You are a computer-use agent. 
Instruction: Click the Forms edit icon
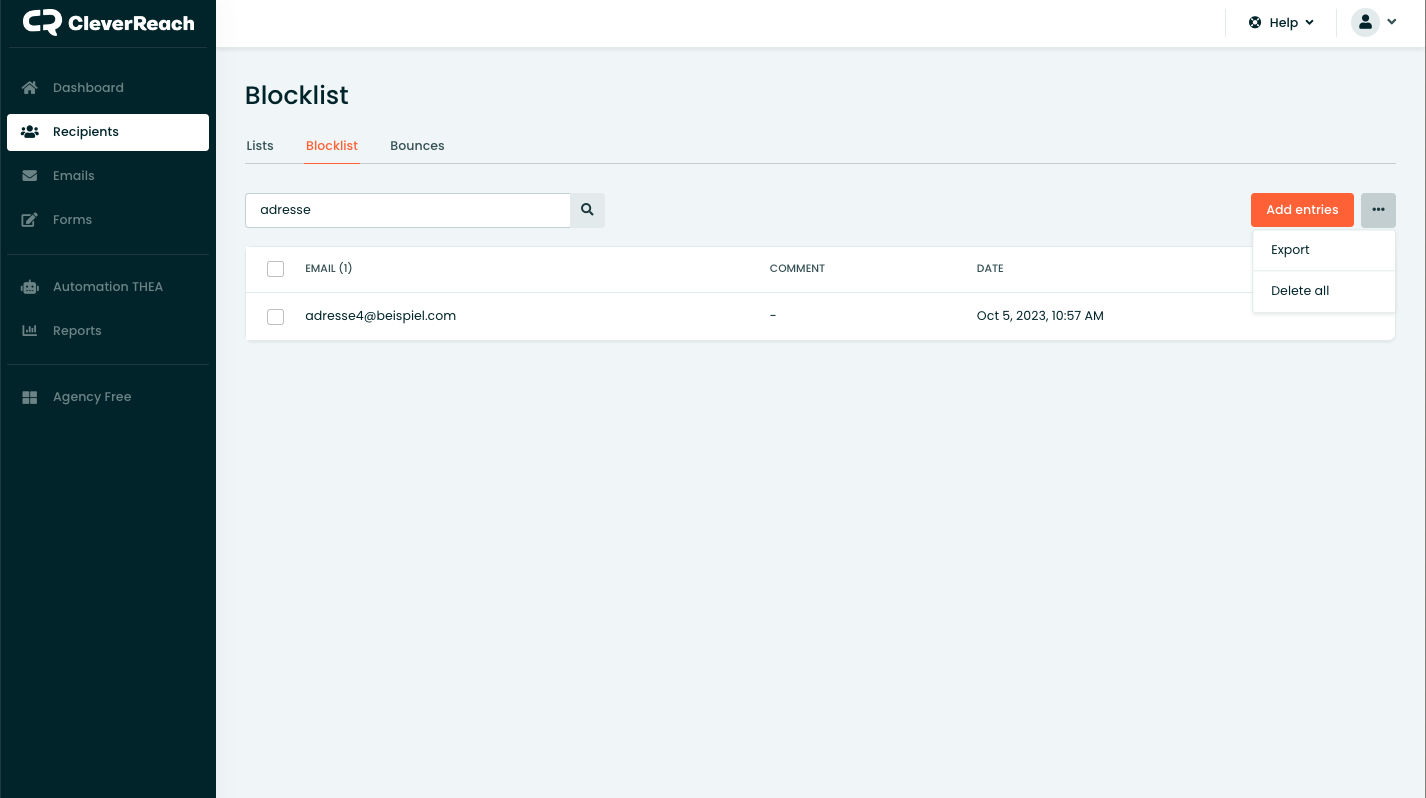30,220
